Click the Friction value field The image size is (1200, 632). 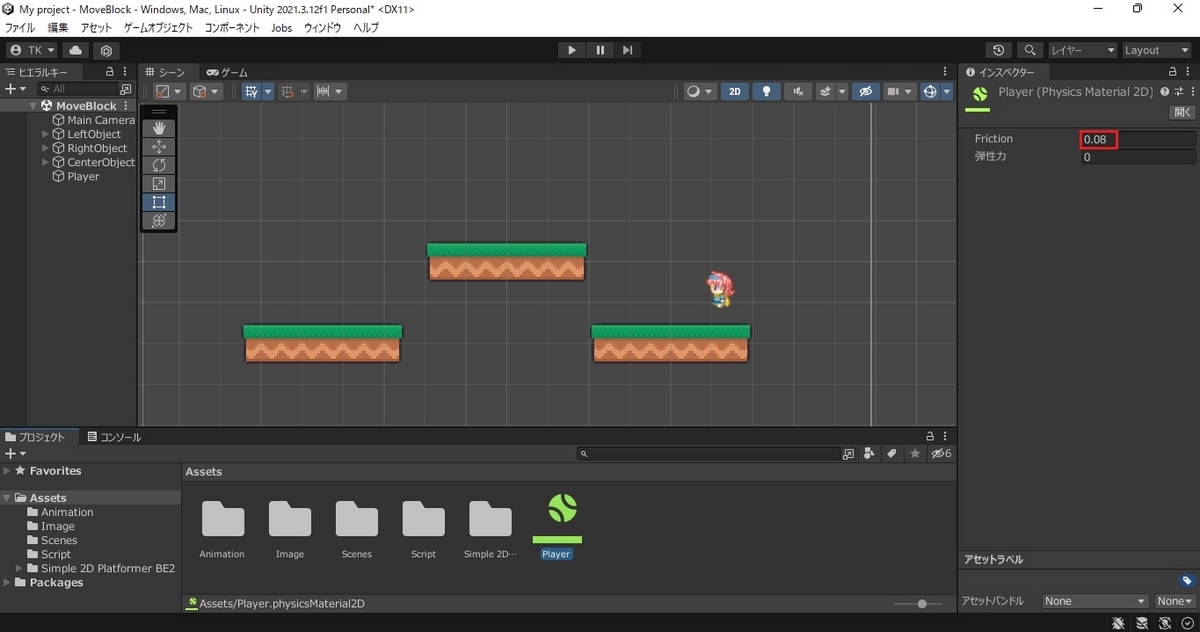[1138, 139]
